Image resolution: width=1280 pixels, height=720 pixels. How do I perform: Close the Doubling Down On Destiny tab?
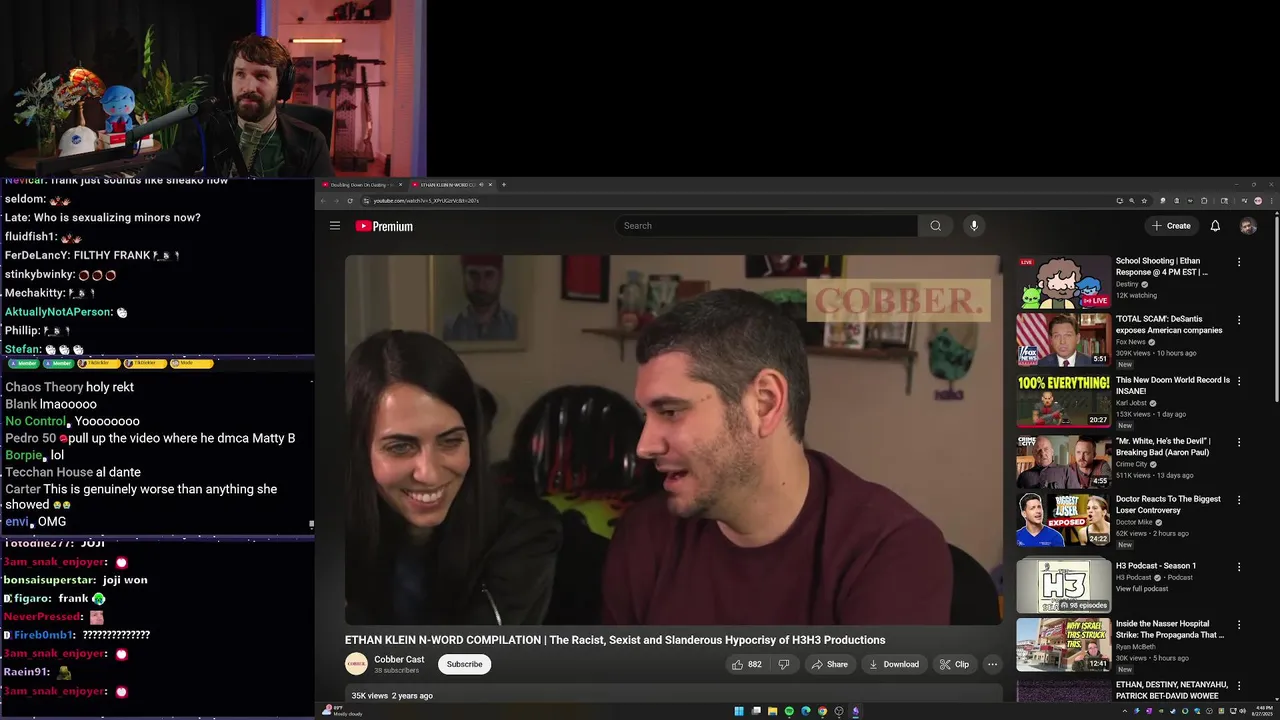(x=400, y=185)
